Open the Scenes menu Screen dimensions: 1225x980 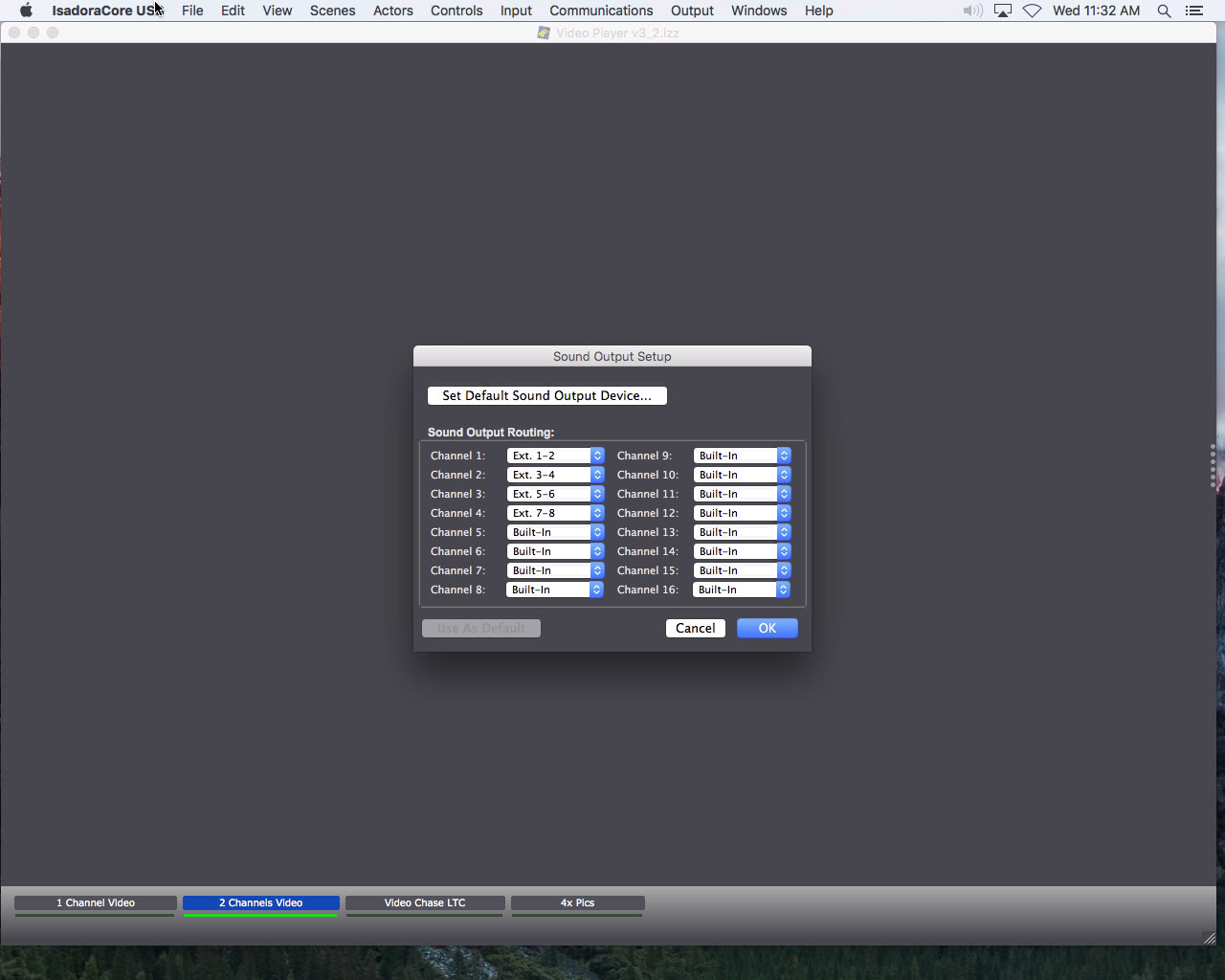[x=332, y=11]
